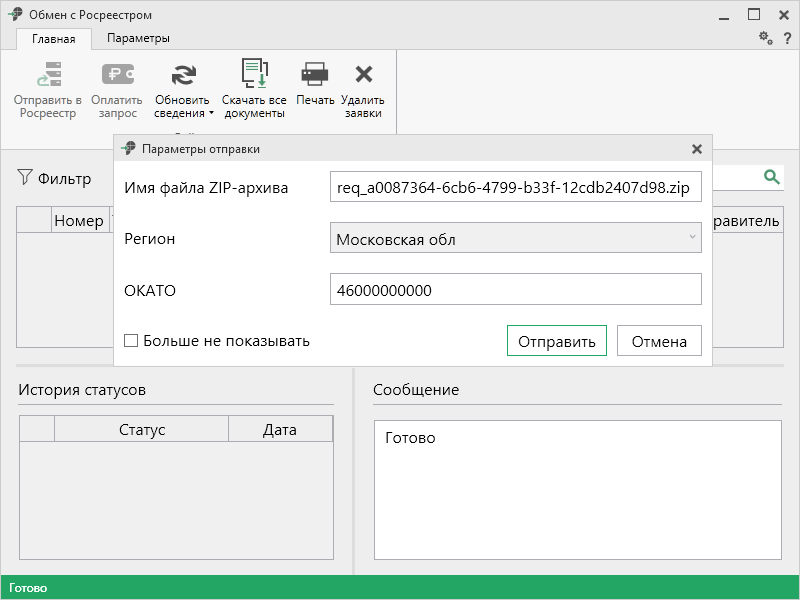Image resolution: width=800 pixels, height=600 pixels.
Task: Click the Refresh info icon
Action: (183, 76)
